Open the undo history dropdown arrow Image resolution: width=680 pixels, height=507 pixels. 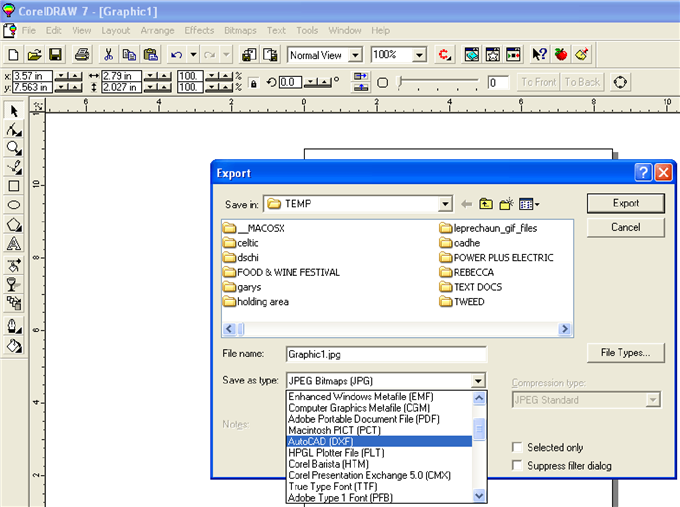tap(193, 55)
